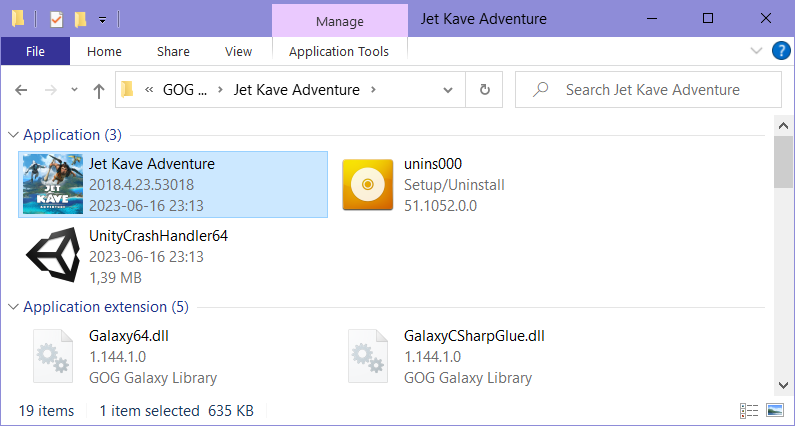795x426 pixels.
Task: Select the Jet Kave Adventure game icon
Action: coord(53,184)
